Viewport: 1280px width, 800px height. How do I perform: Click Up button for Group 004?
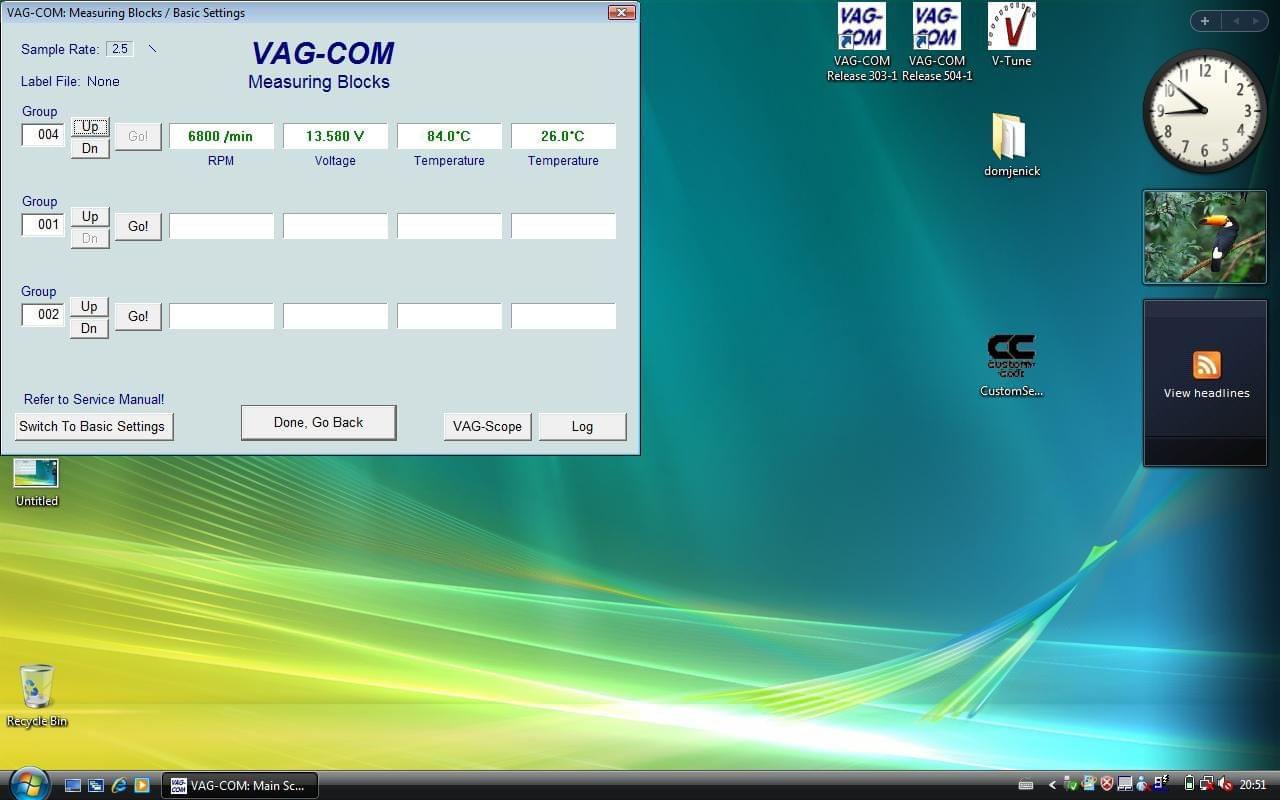point(90,126)
